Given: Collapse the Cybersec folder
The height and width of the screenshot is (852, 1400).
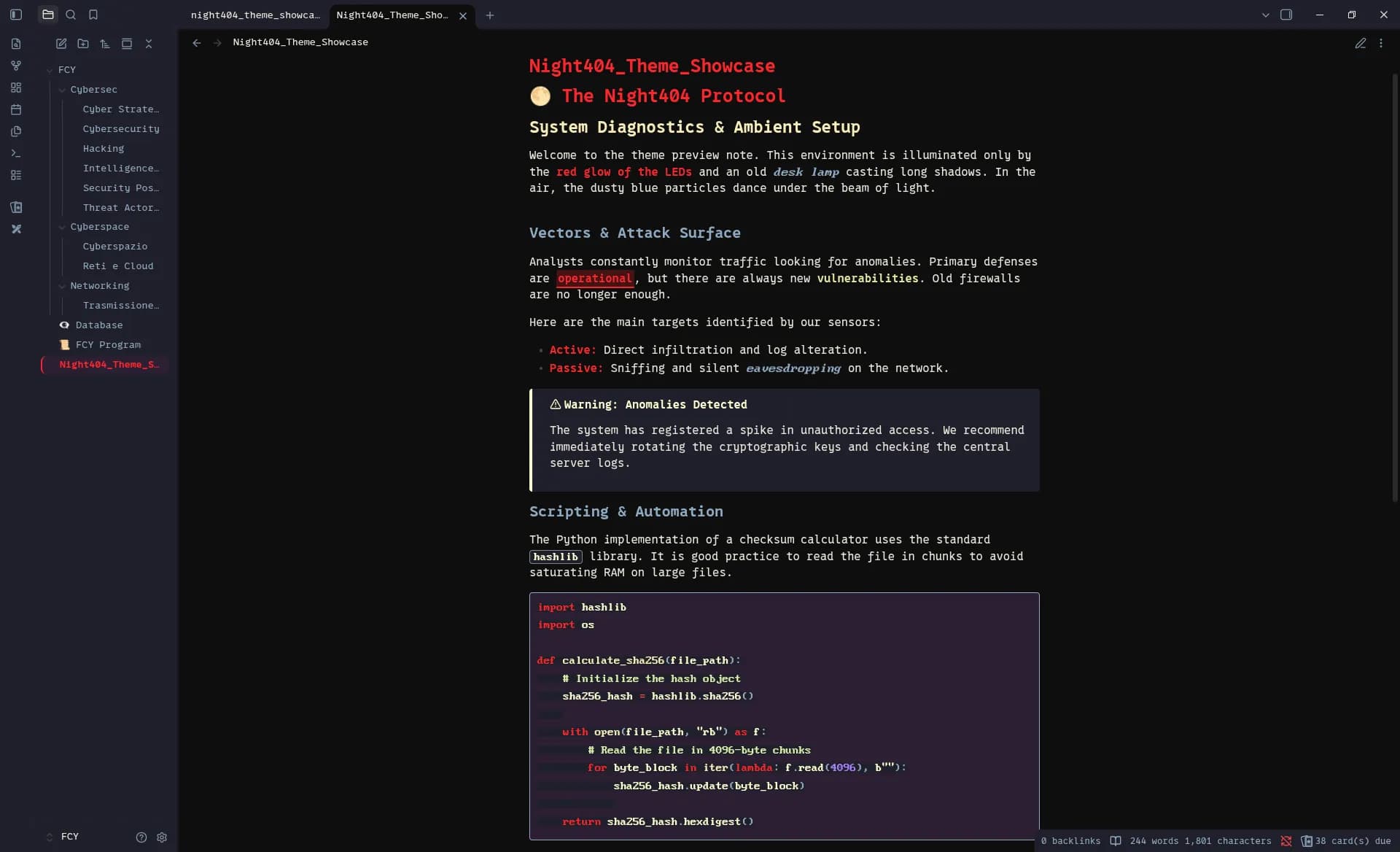Looking at the screenshot, I should [x=62, y=90].
